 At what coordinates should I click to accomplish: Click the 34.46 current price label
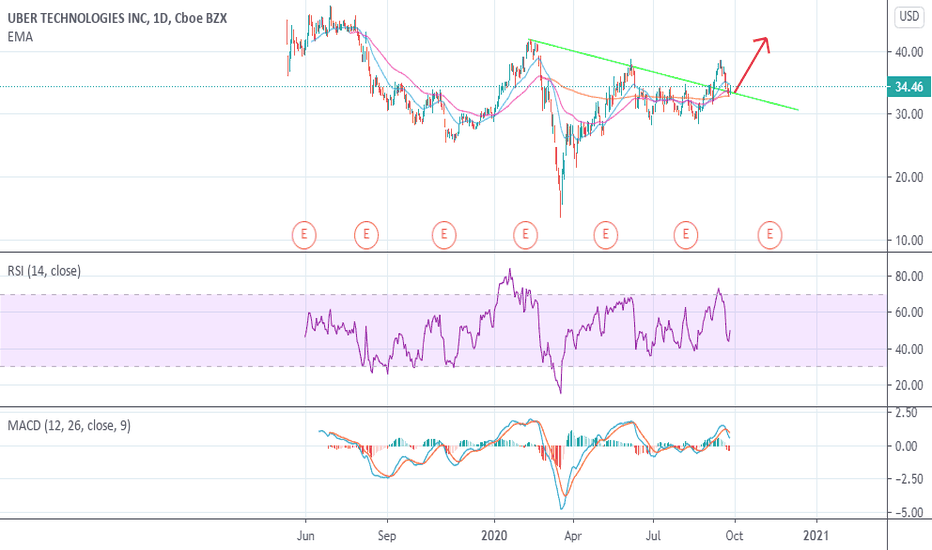(909, 87)
